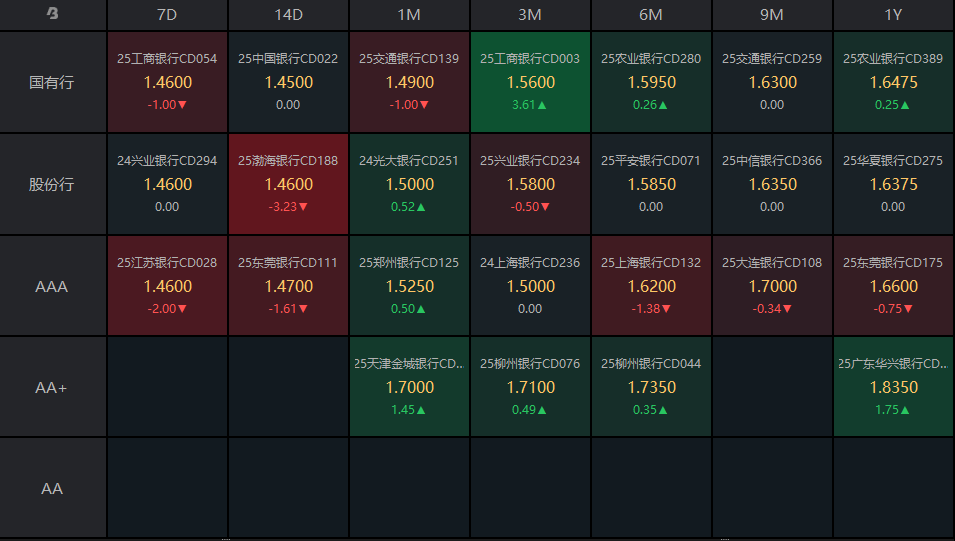The image size is (955, 541).
Task: Open the 25东莞银行CD111 cell
Action: pyautogui.click(x=288, y=286)
